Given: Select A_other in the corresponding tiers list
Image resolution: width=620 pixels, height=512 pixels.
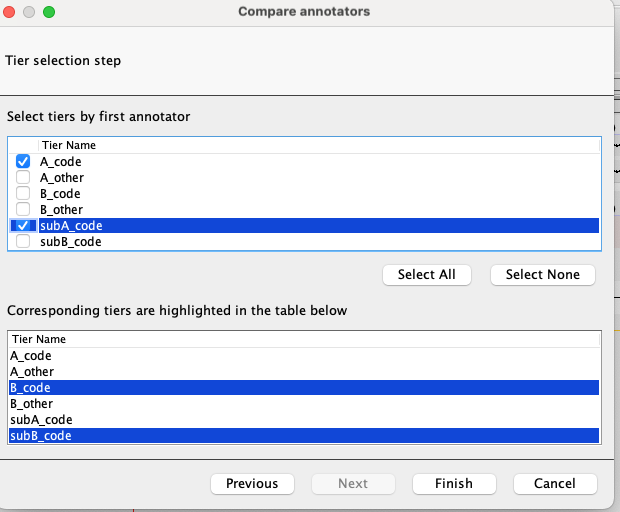Looking at the screenshot, I should click(x=32, y=371).
